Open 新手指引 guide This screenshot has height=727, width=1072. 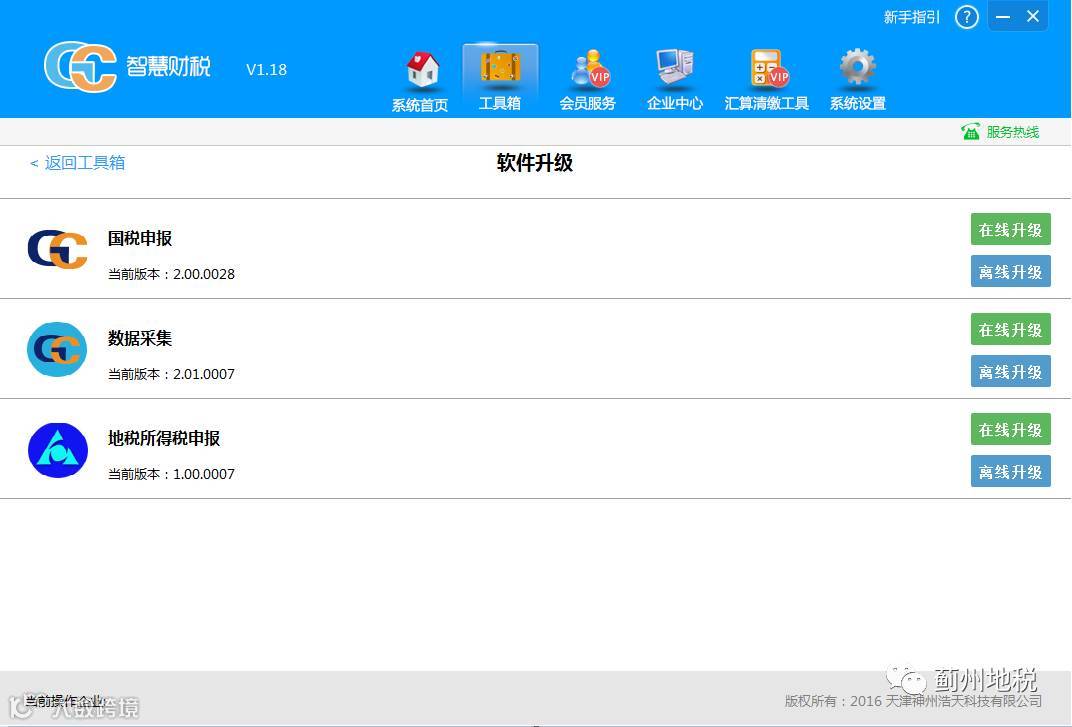click(911, 17)
